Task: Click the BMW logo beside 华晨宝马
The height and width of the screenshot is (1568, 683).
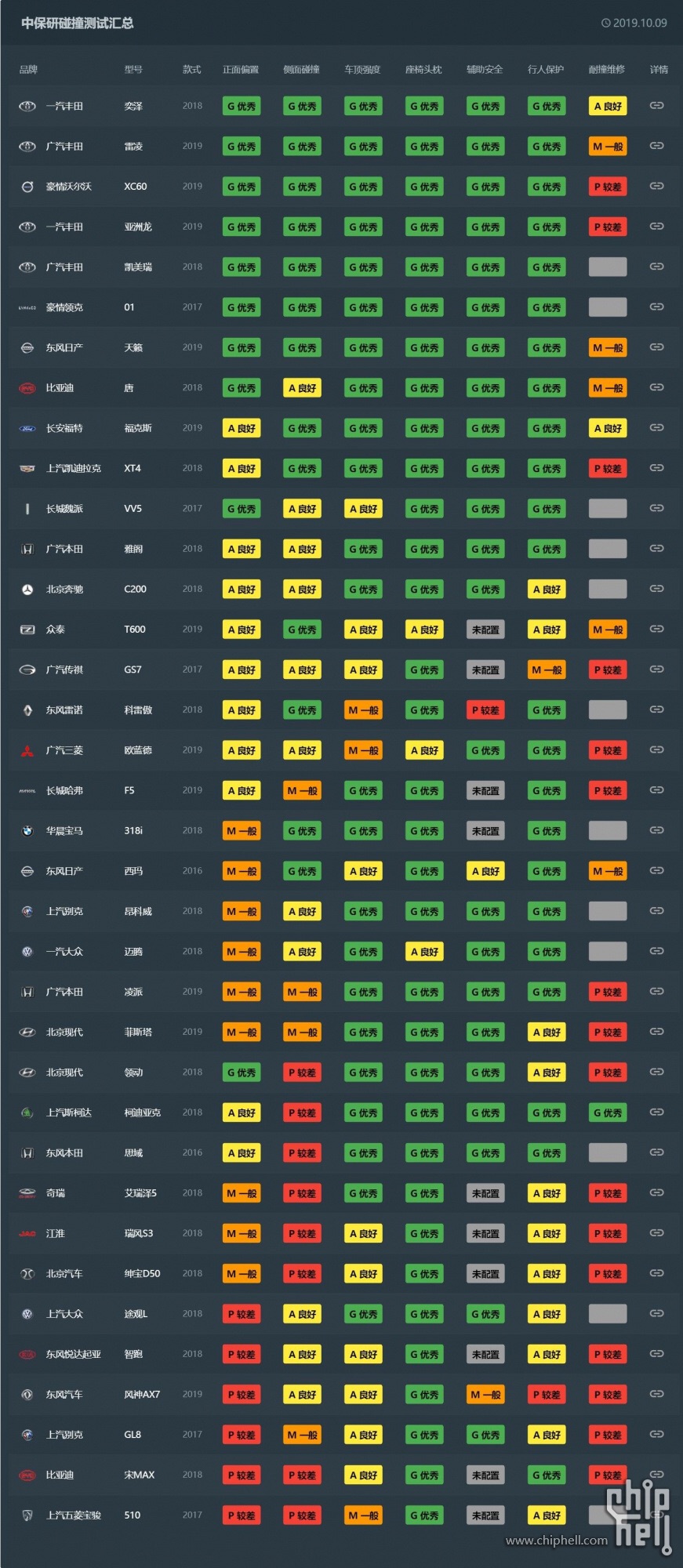Action: click(x=27, y=831)
